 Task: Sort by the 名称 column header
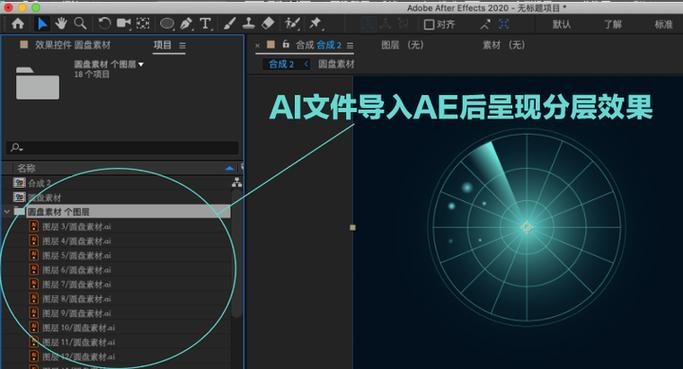[26, 168]
